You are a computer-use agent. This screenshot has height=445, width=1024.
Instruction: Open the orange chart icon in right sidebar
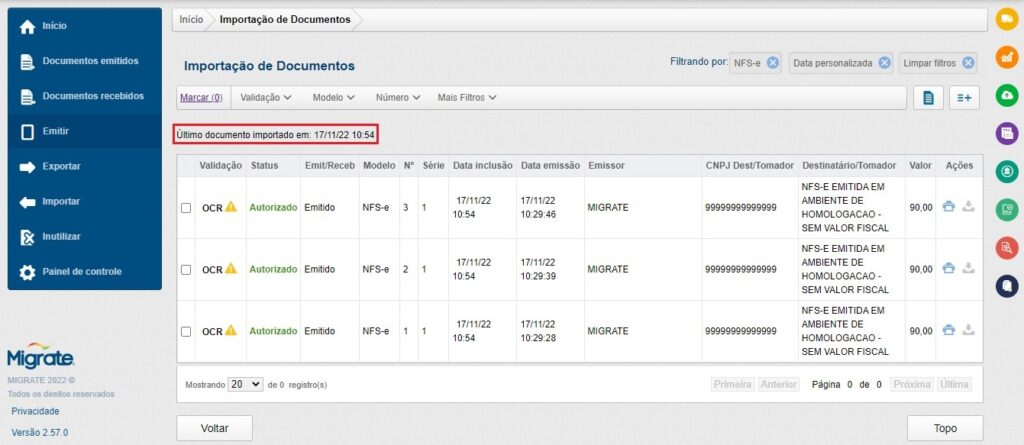pos(1007,57)
